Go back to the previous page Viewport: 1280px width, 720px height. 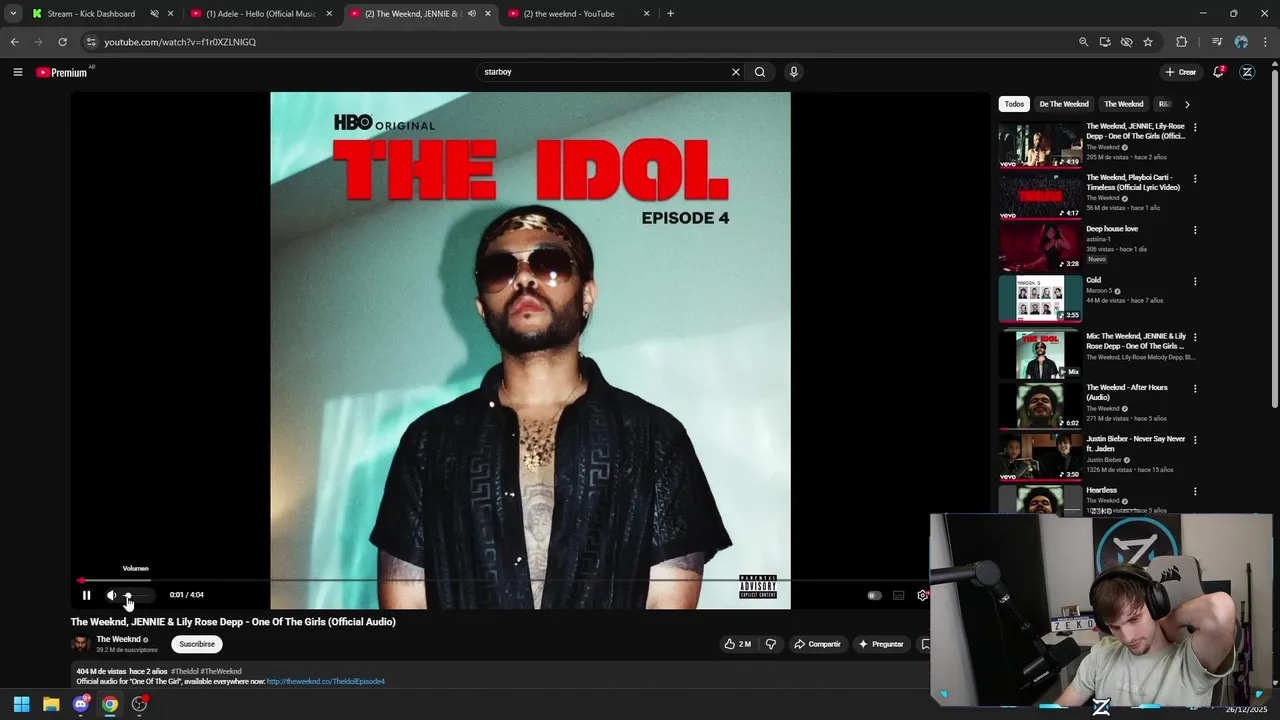tap(14, 42)
